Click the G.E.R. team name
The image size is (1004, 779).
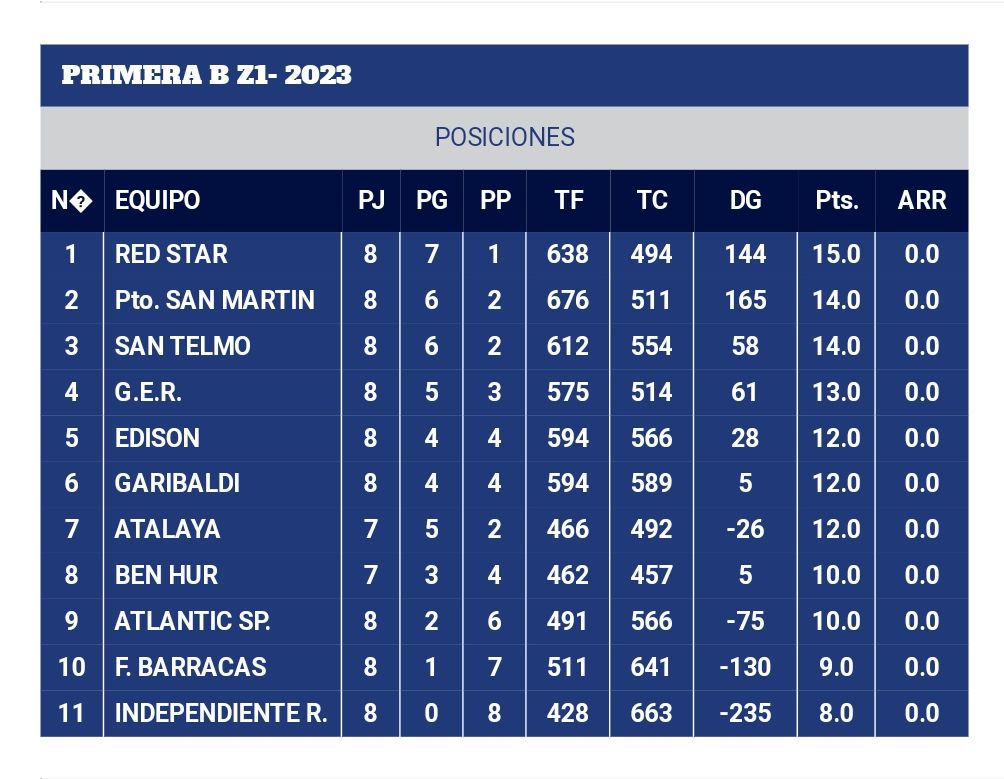(148, 392)
